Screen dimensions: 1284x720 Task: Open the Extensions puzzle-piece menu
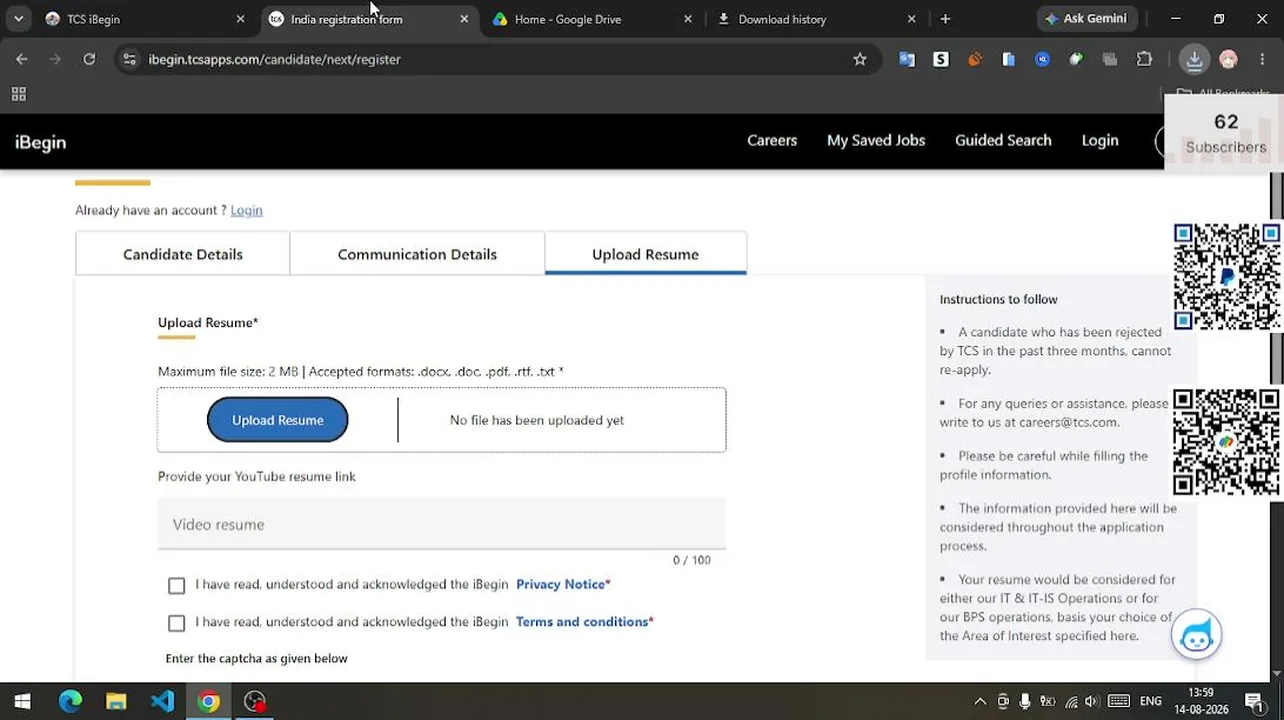point(1145,59)
